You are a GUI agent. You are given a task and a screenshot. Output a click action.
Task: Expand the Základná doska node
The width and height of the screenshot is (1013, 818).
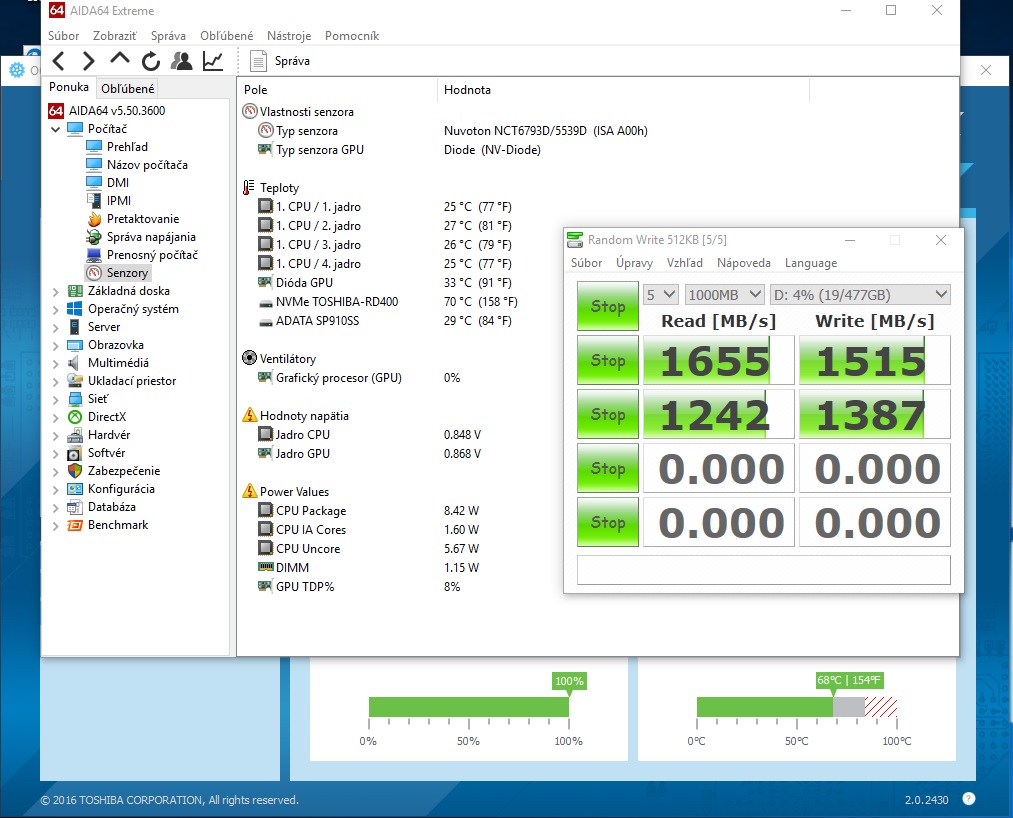click(56, 291)
